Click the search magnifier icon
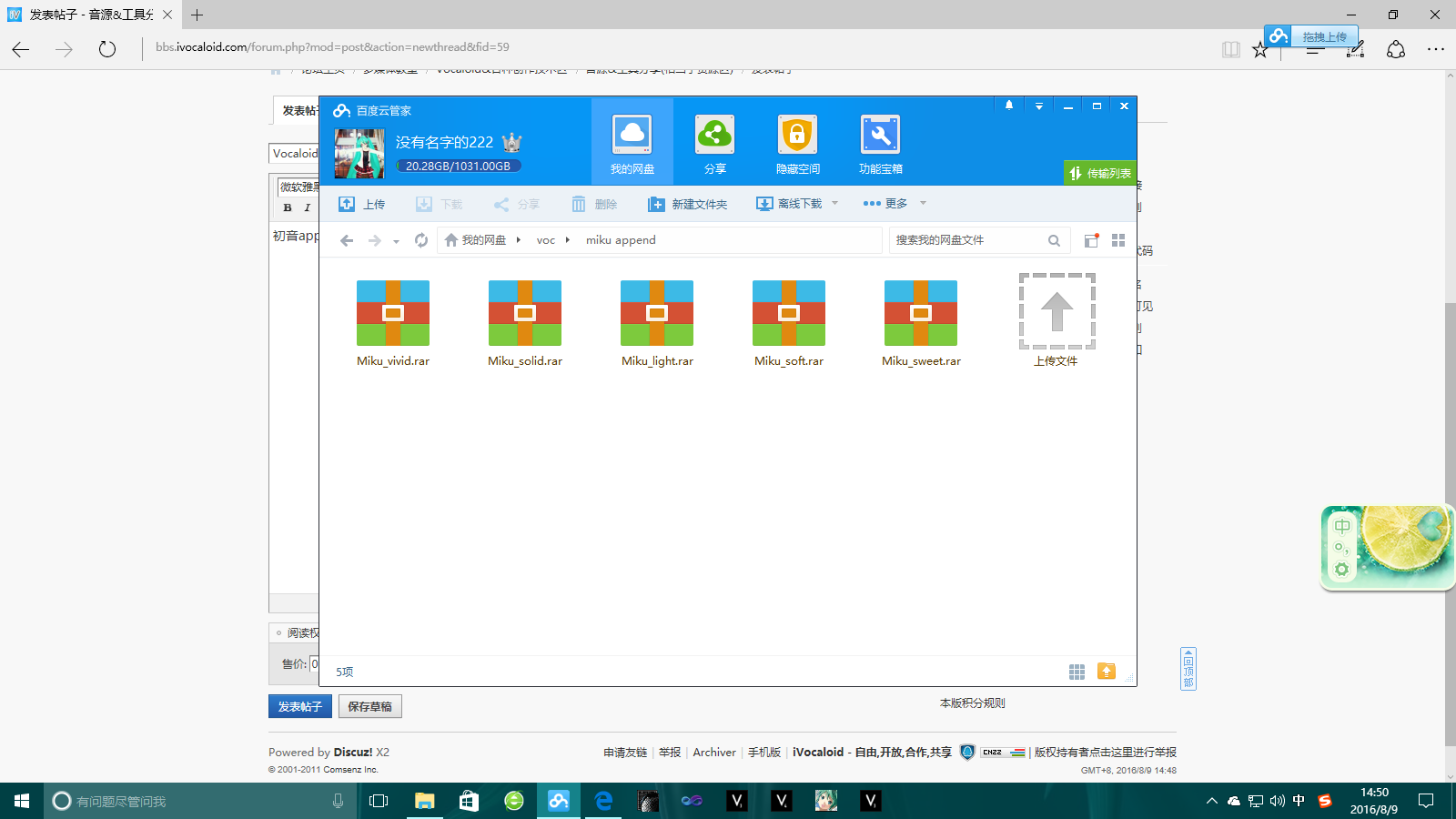Image resolution: width=1456 pixels, height=819 pixels. pos(1054,240)
